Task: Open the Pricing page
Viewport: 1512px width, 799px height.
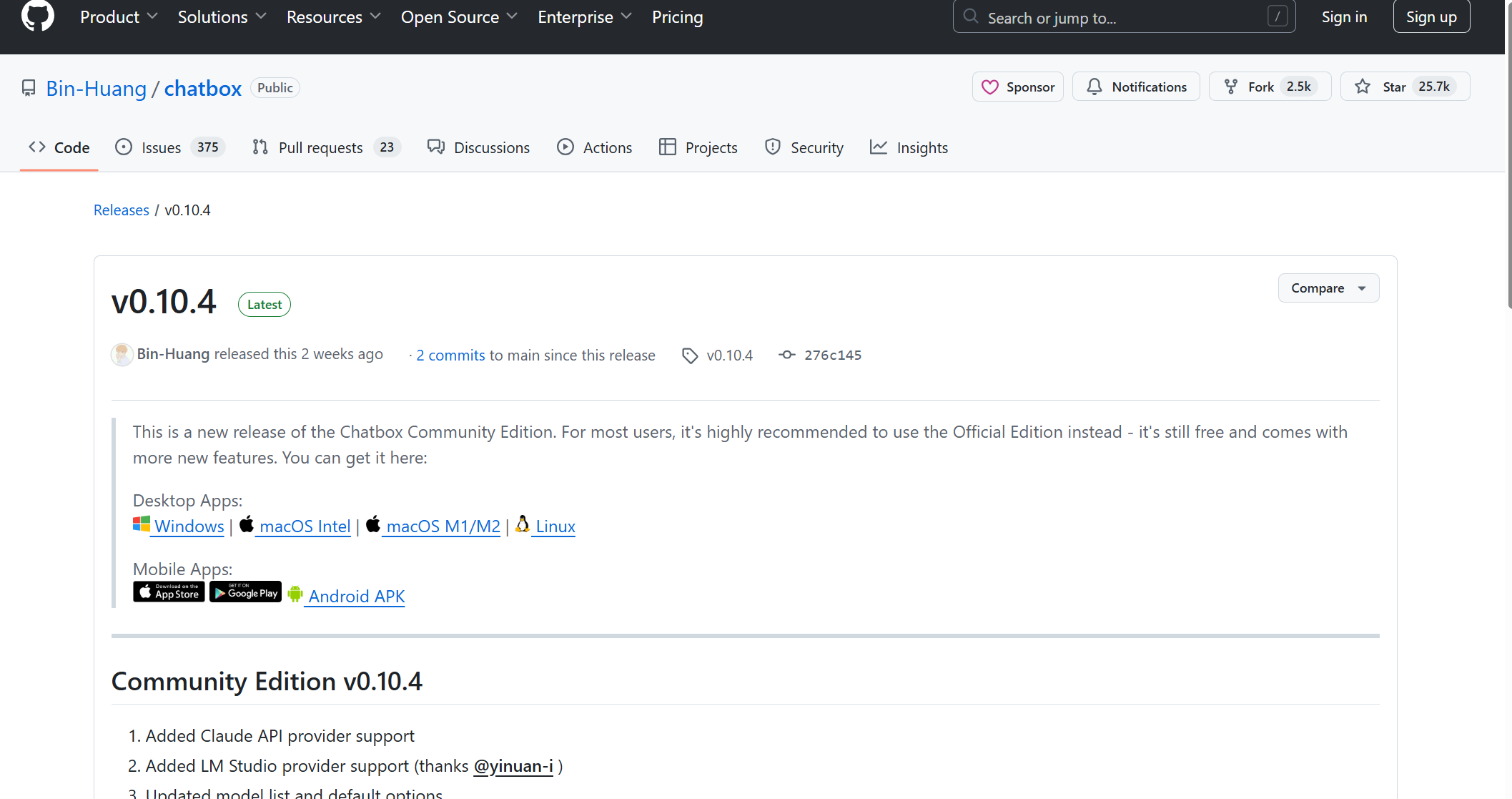Action: (x=677, y=17)
